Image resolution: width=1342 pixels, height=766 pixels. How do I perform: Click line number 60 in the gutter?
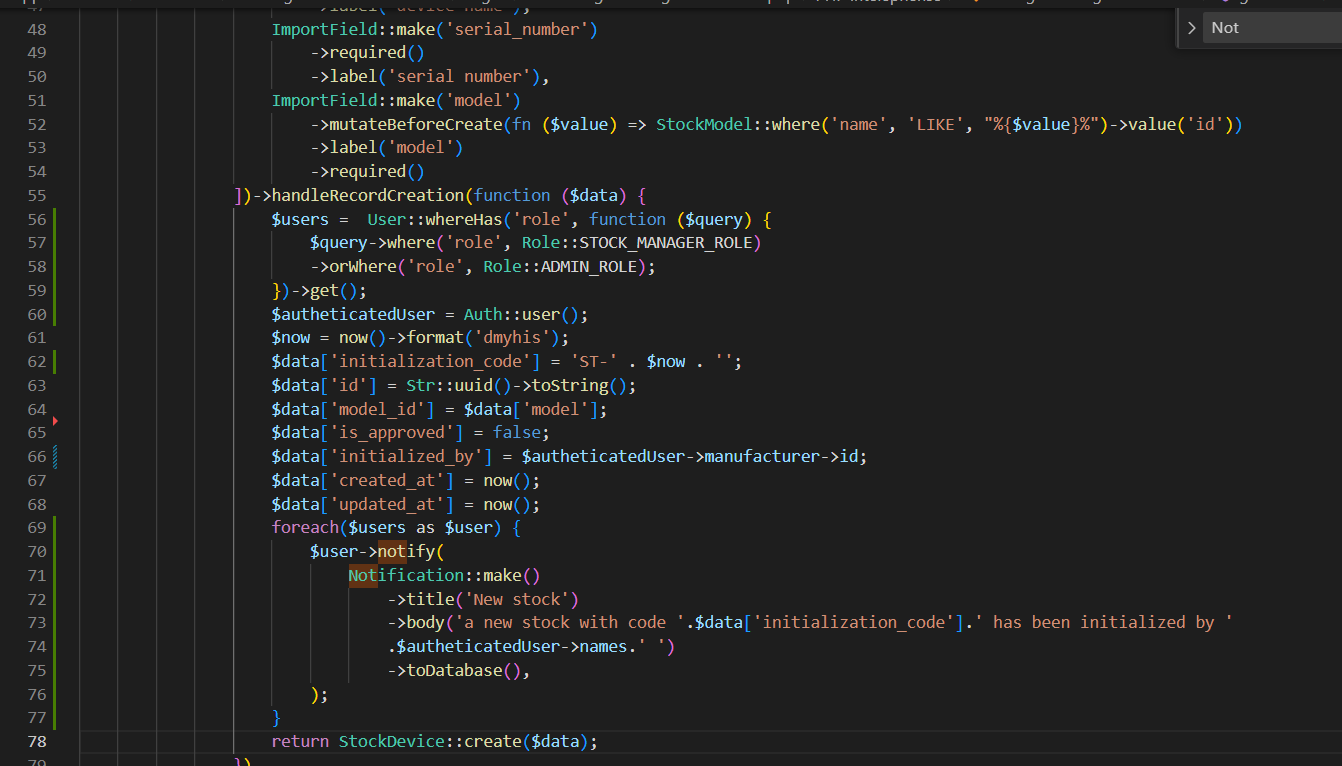tap(36, 314)
